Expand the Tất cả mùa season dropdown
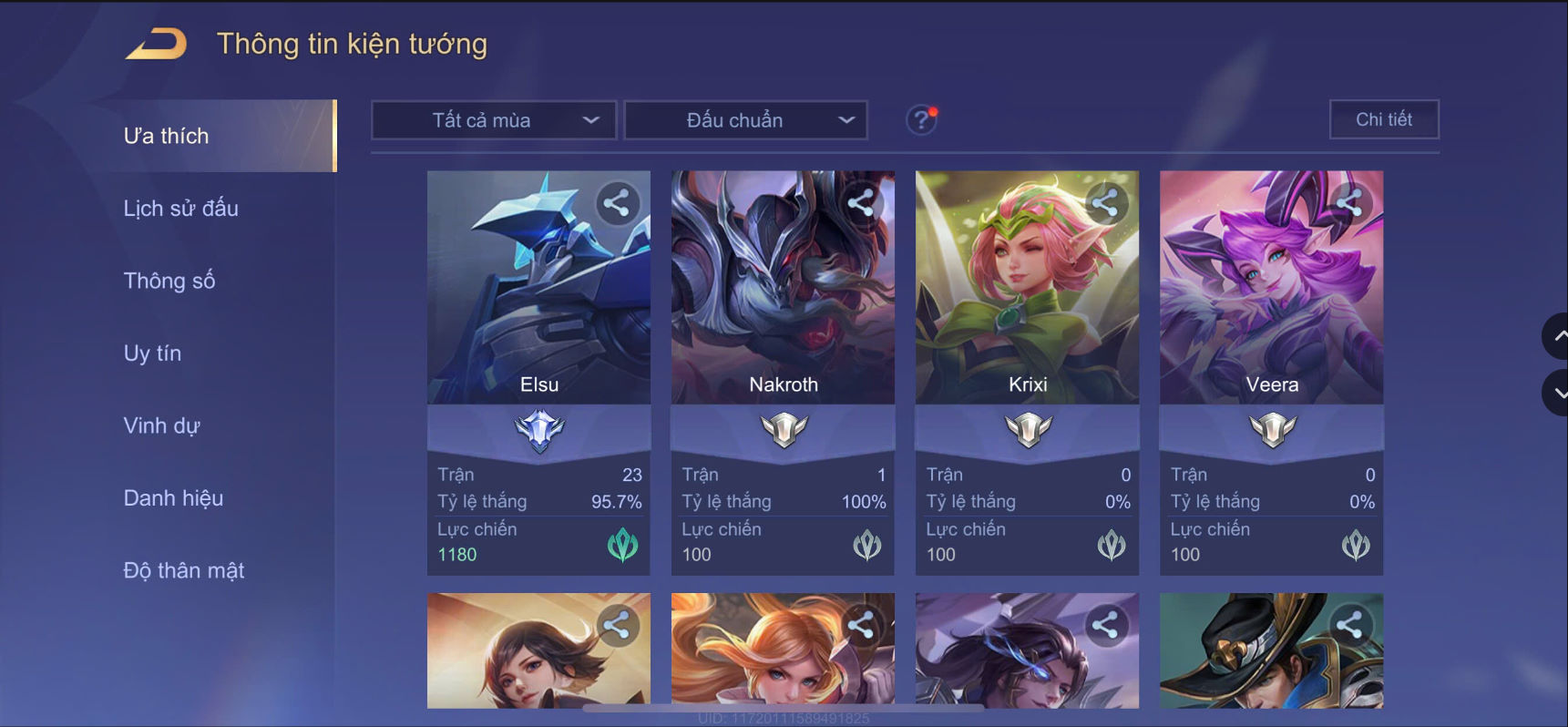Screen dimensions: 1568x727 tap(494, 120)
